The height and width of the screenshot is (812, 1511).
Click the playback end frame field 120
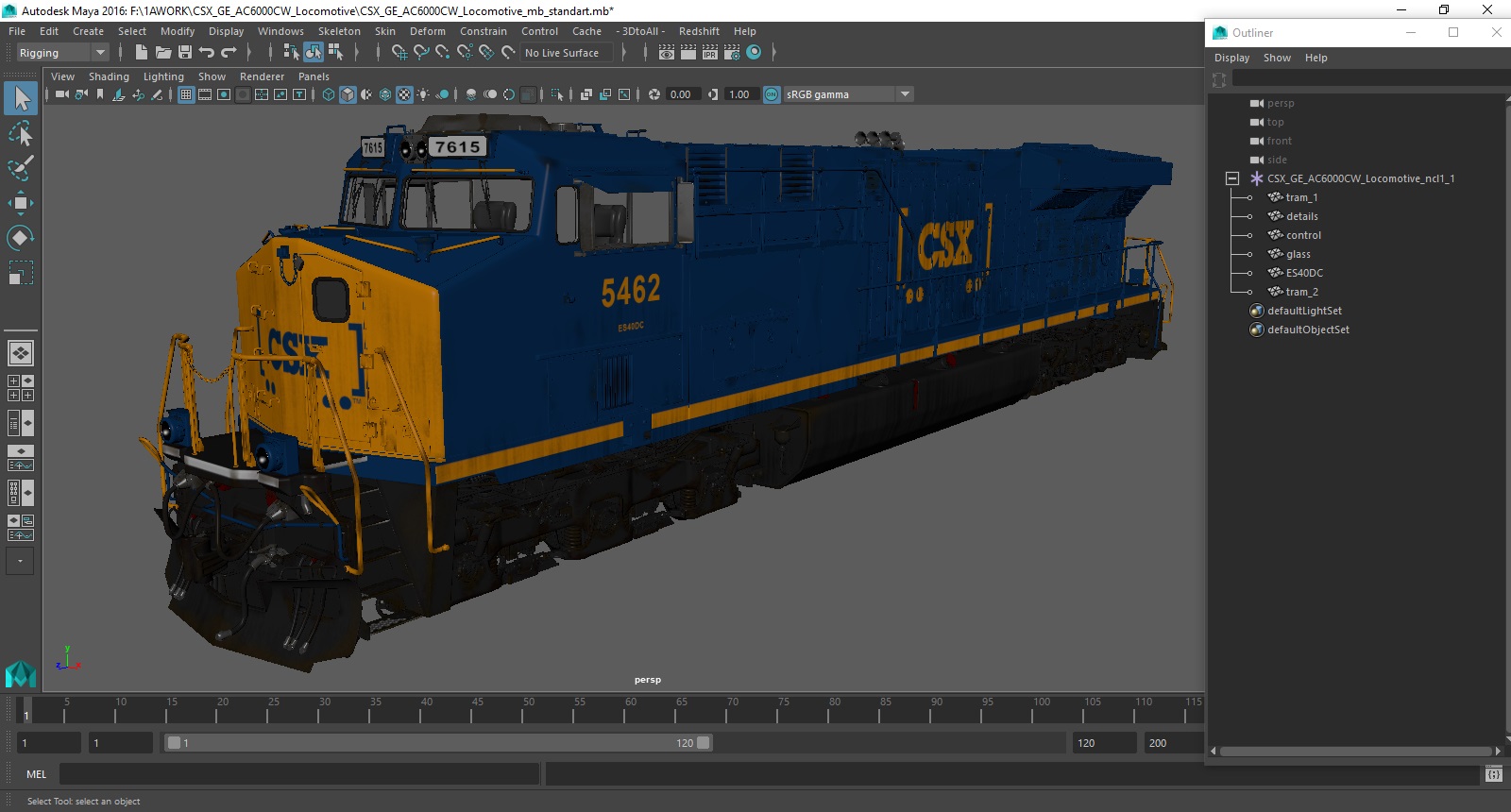[1103, 743]
